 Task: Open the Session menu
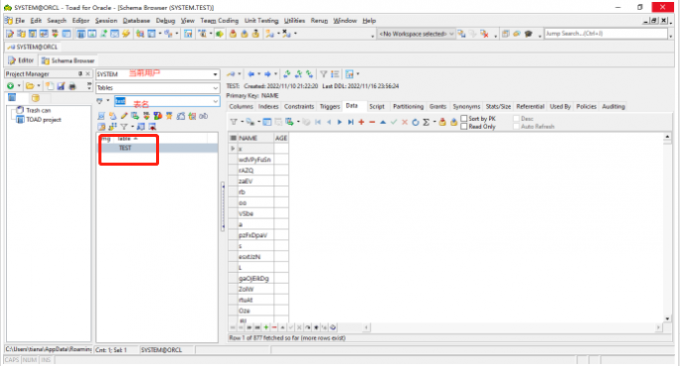tap(106, 20)
